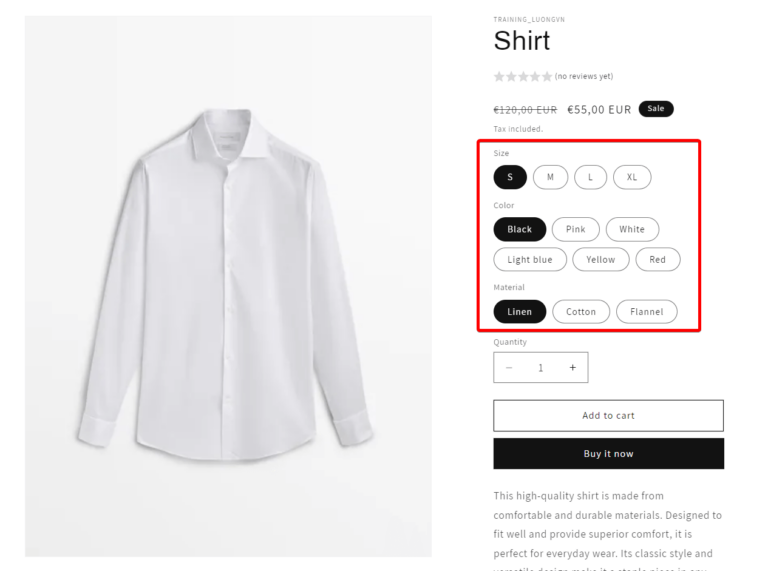Open the white shirt product image

point(228,286)
